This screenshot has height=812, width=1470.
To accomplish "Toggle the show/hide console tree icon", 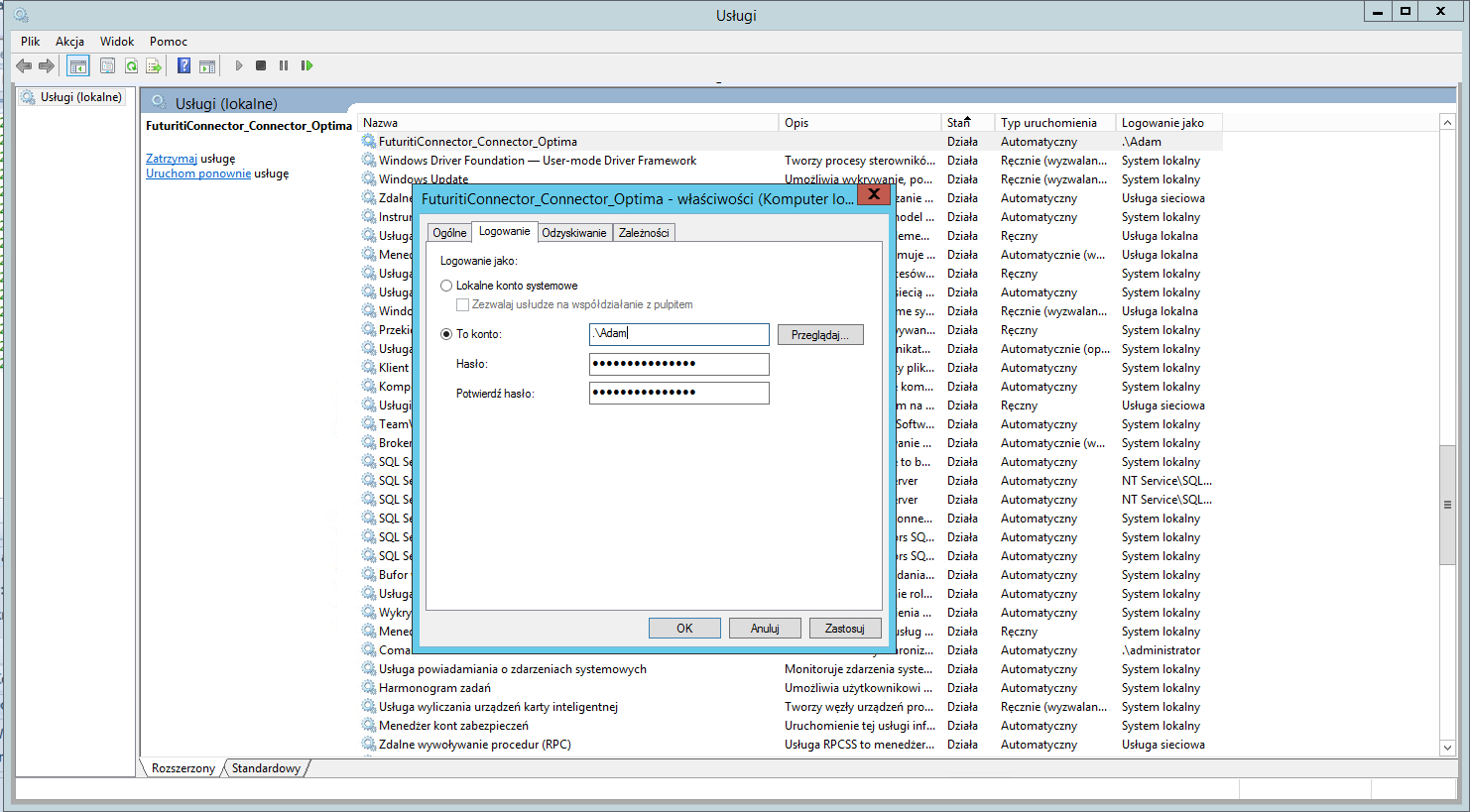I will coord(77,66).
